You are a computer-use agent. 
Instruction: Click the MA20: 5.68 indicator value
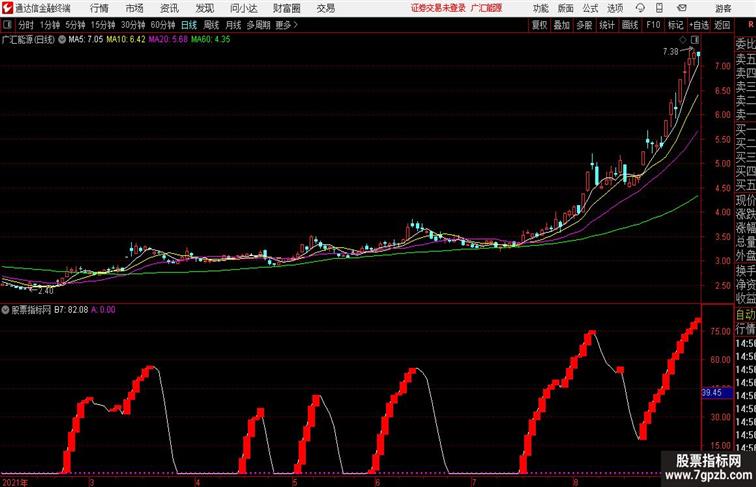pos(168,40)
